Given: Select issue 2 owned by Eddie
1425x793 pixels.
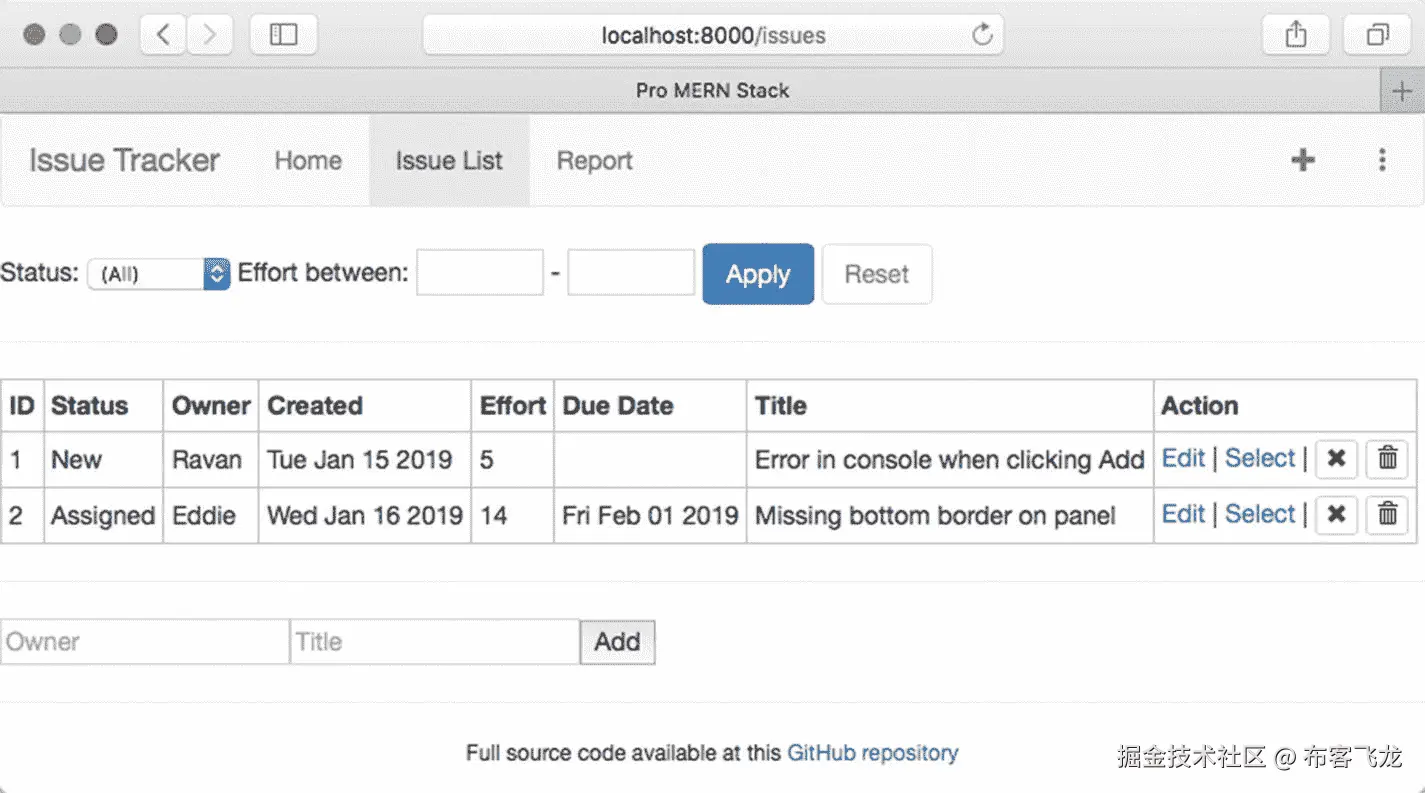Looking at the screenshot, I should pos(1259,514).
